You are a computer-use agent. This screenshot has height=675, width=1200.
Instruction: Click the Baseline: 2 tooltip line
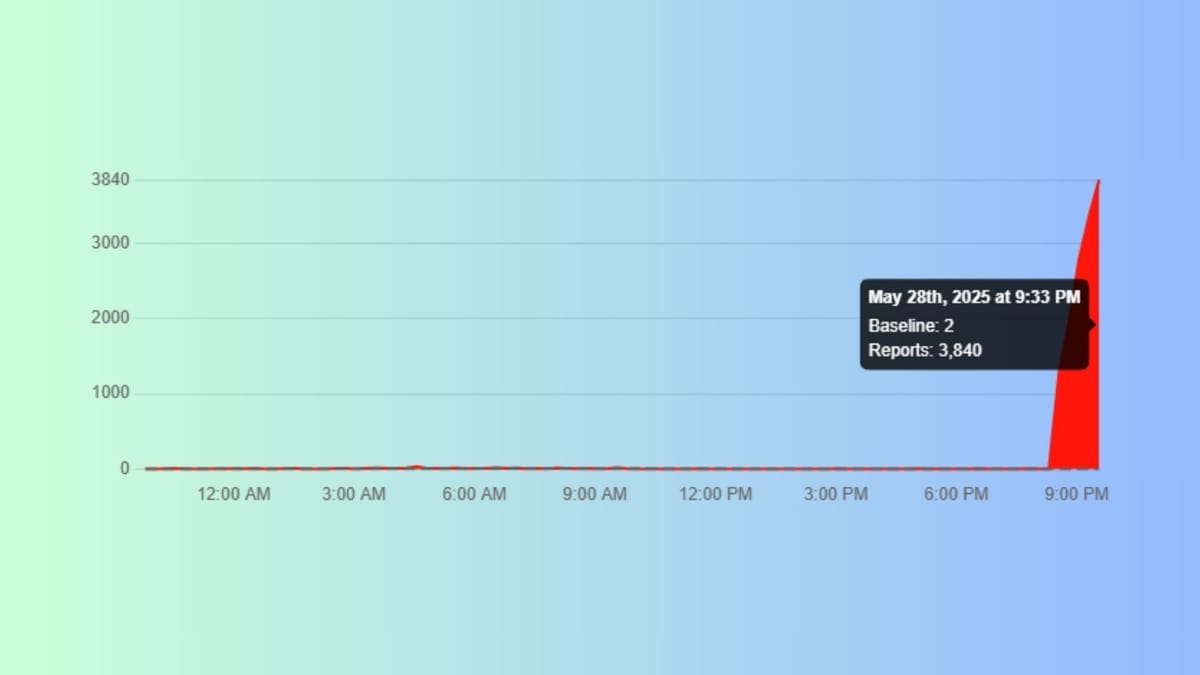pos(909,325)
